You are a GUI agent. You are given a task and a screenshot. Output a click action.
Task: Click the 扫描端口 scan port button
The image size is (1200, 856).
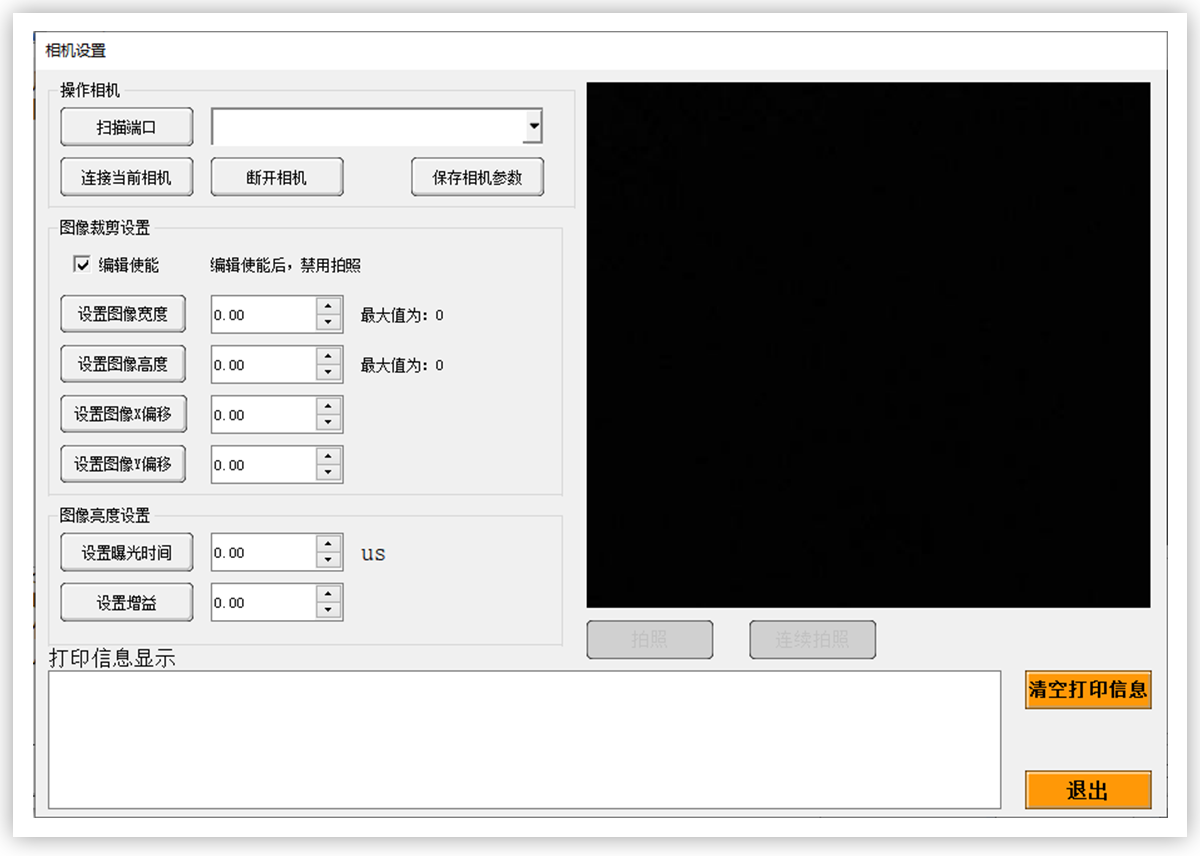pyautogui.click(x=126, y=126)
